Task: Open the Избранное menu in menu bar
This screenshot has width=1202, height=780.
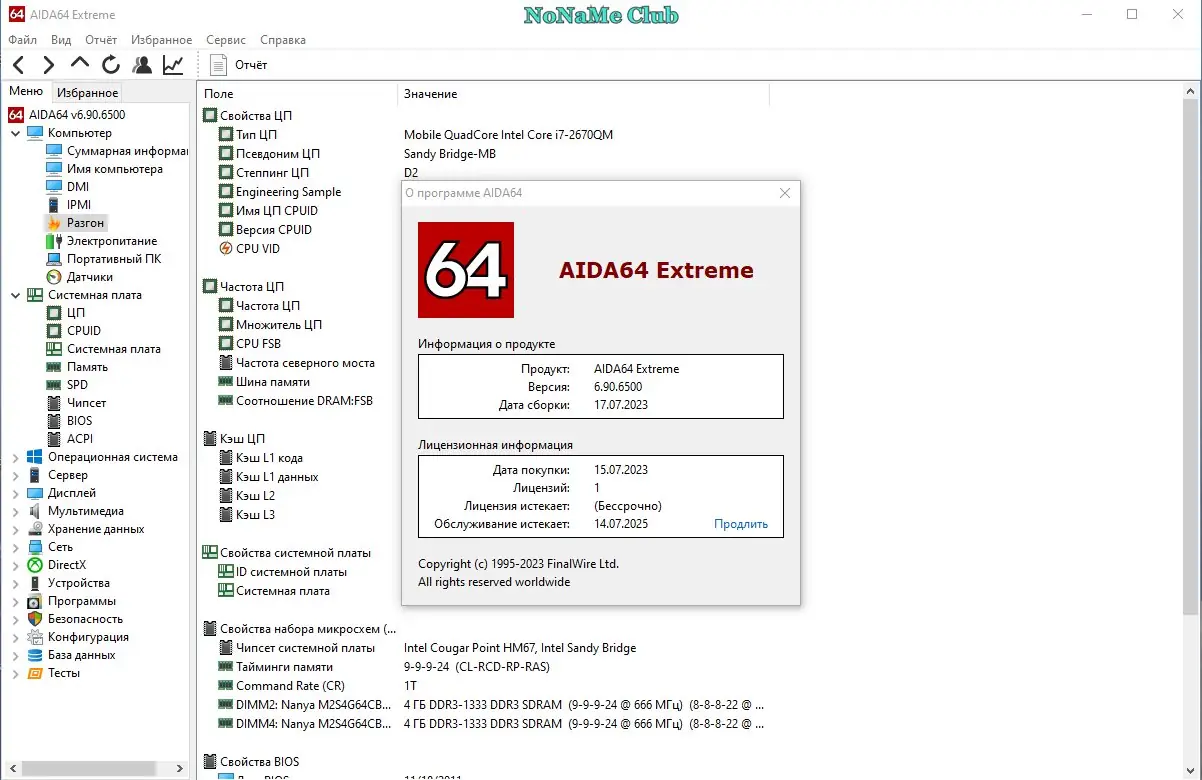Action: (x=161, y=40)
